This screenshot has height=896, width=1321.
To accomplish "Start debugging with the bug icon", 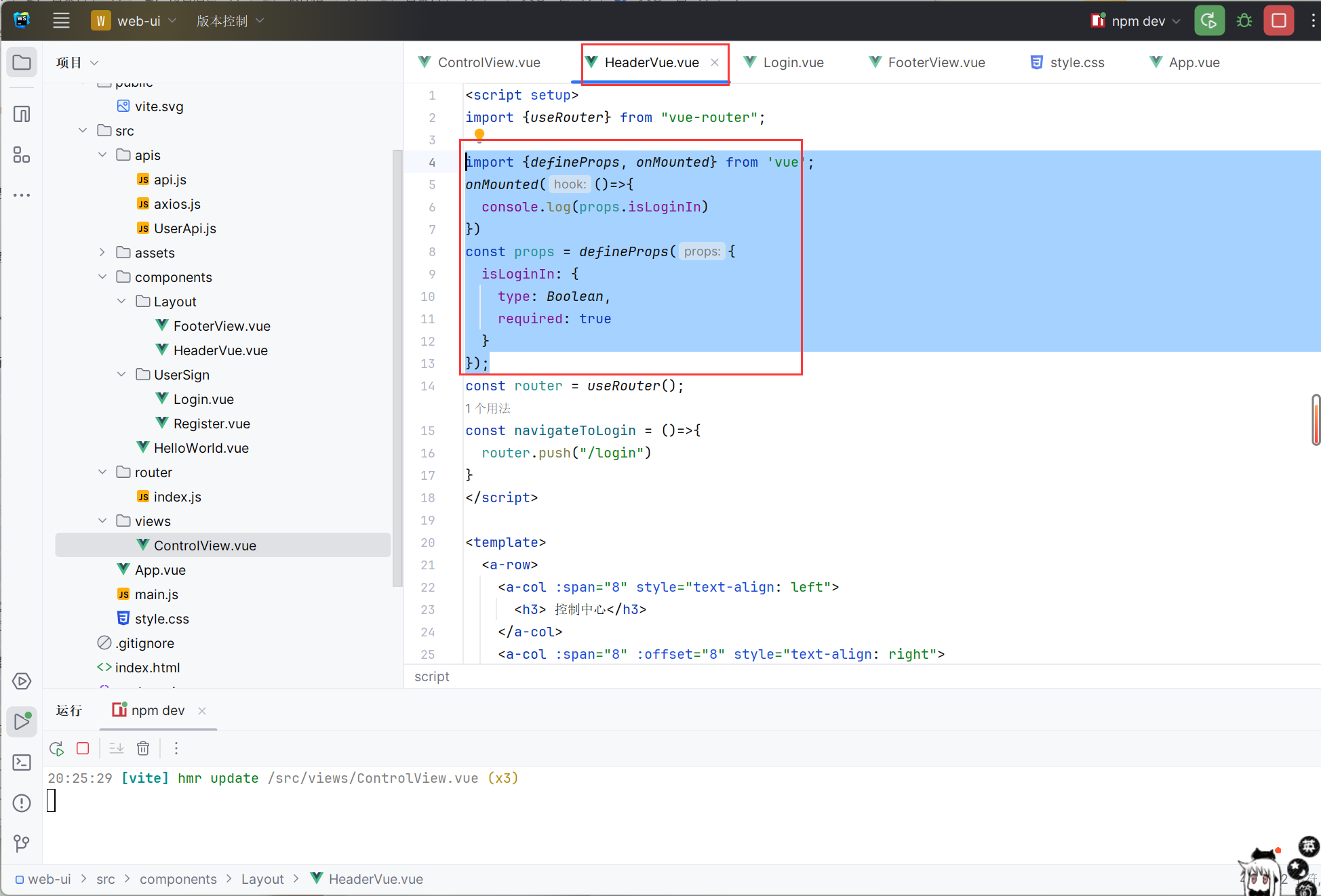I will [1244, 20].
